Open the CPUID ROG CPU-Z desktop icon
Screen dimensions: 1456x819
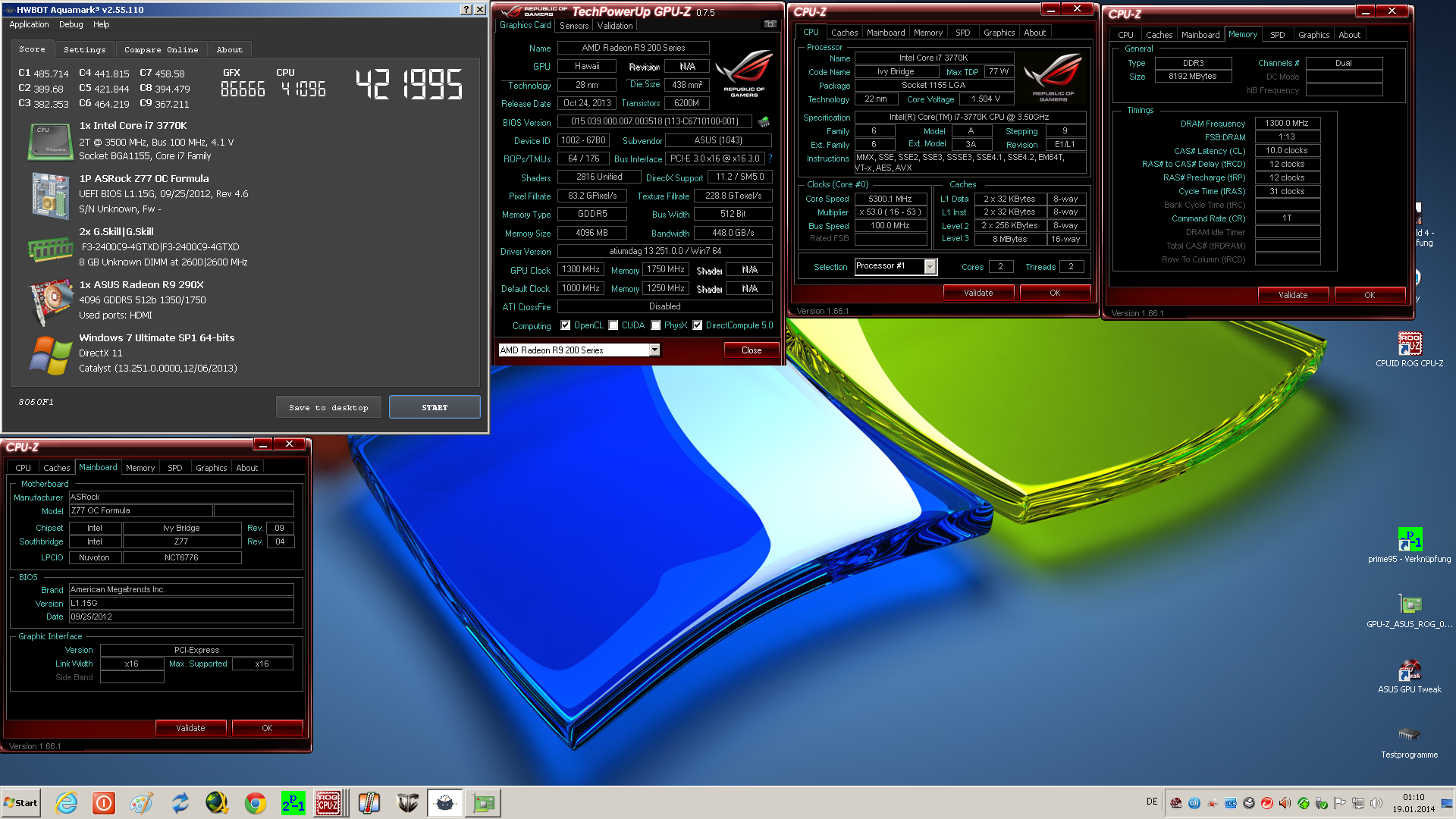point(1409,350)
